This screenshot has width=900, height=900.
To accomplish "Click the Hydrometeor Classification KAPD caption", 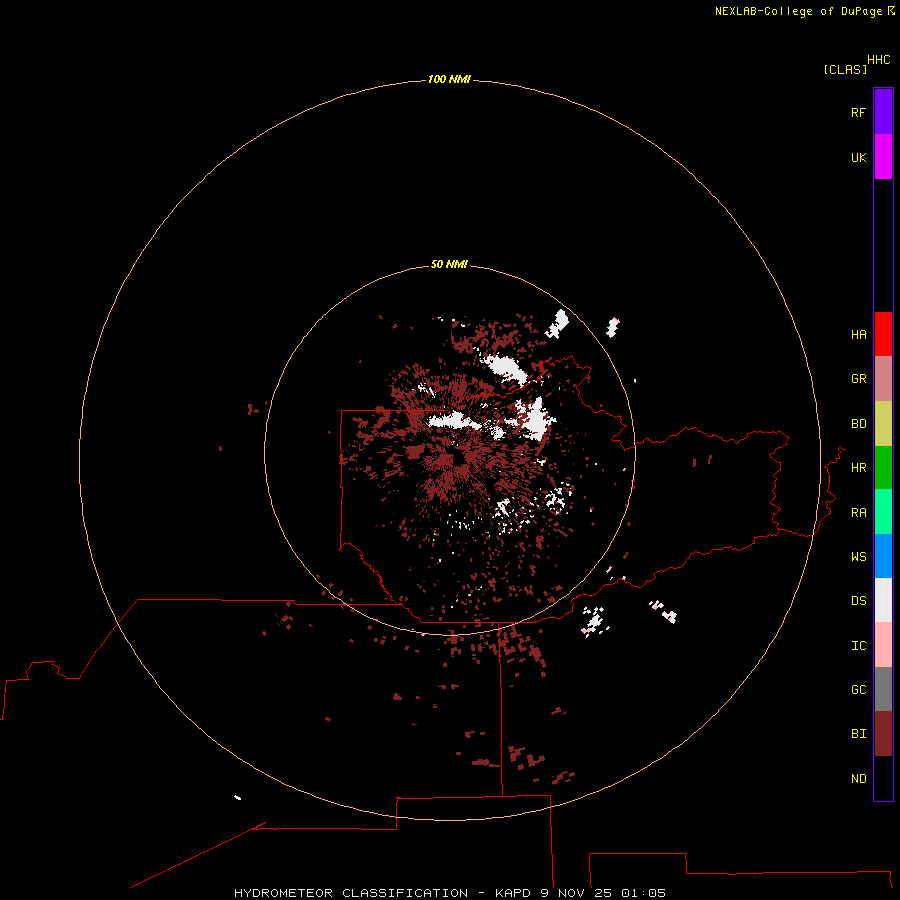I will point(450,893).
